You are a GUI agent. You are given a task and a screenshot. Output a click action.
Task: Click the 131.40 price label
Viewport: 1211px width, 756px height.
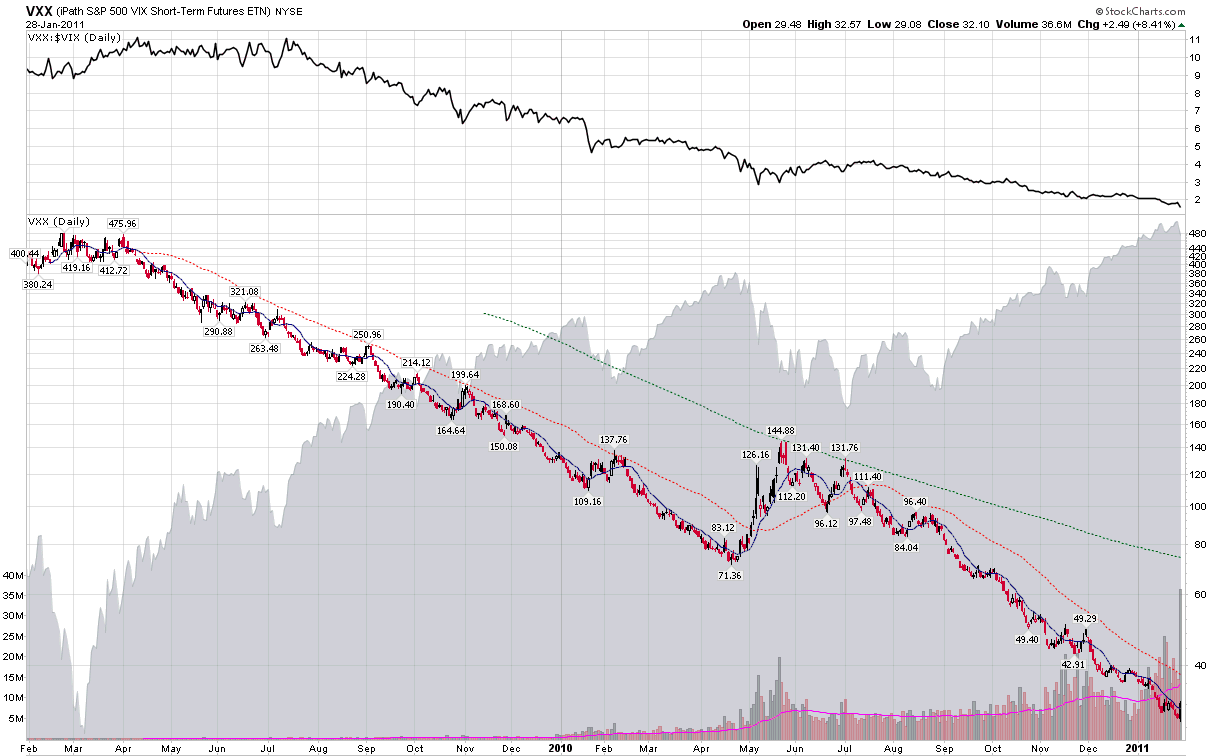[x=806, y=448]
